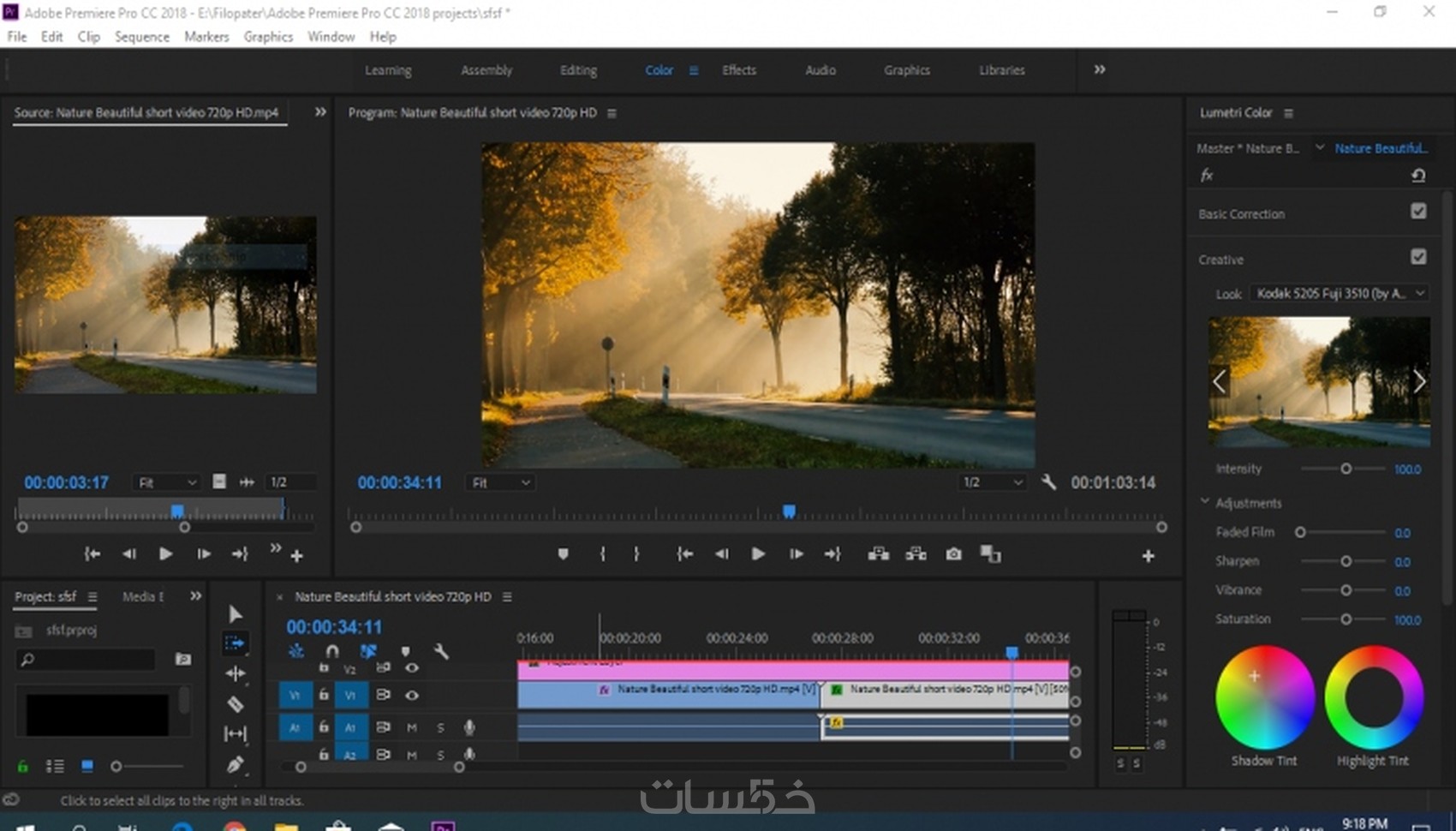The image size is (1456, 831).
Task: Show hidden workspaces overflow chevron
Action: pos(1100,69)
